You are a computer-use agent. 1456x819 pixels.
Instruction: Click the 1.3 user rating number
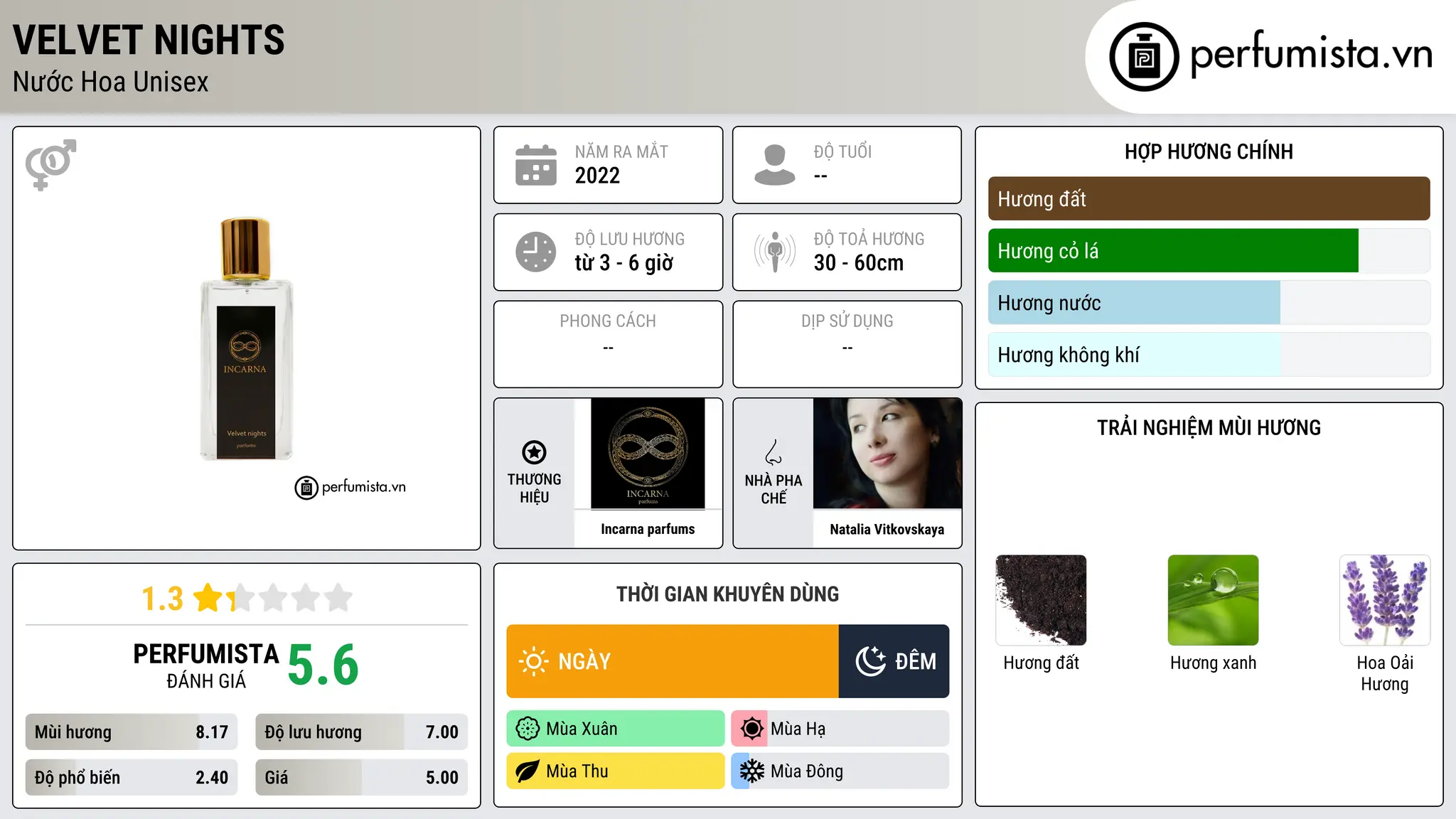[162, 599]
